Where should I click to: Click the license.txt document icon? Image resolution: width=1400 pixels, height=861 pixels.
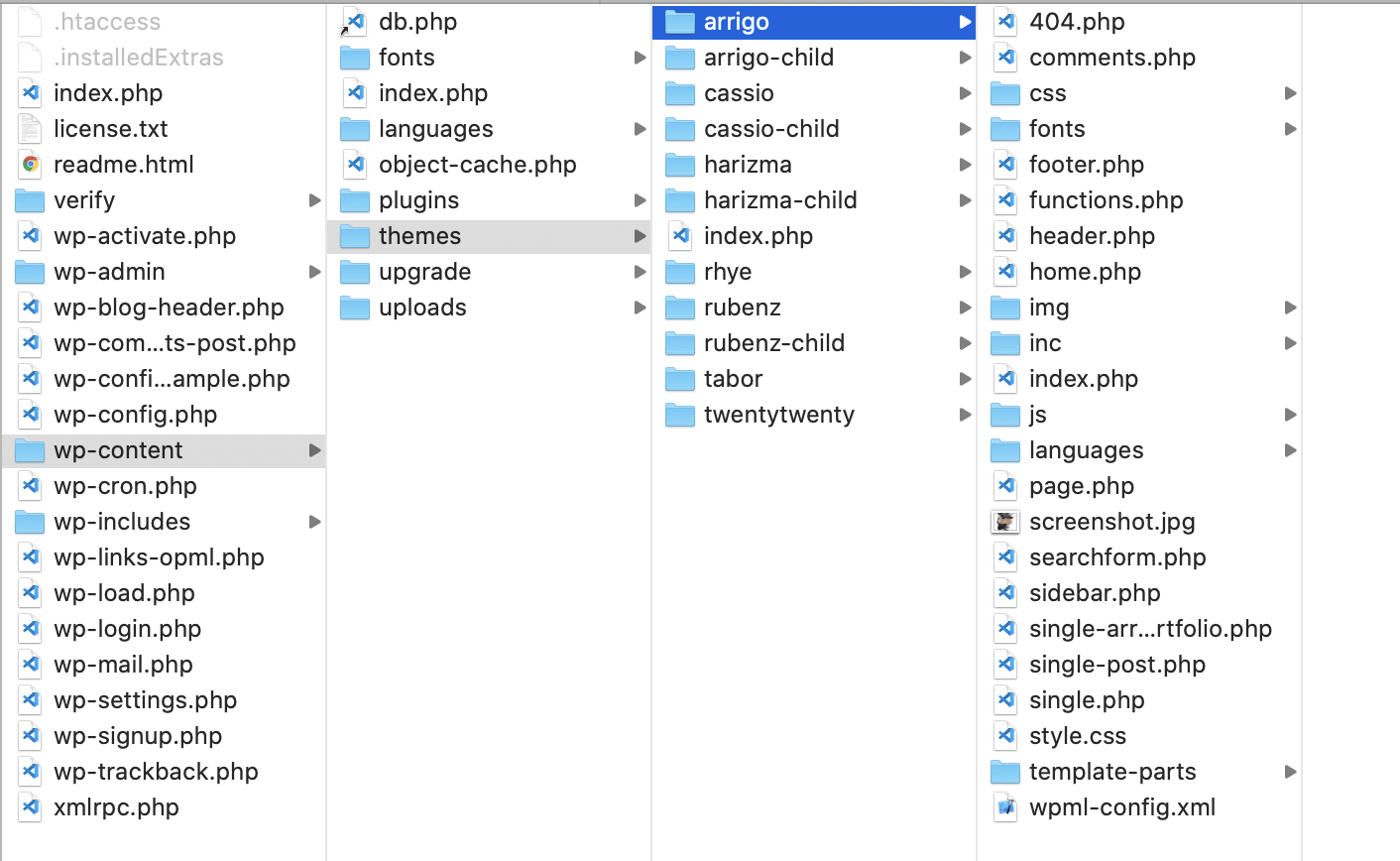[x=31, y=129]
